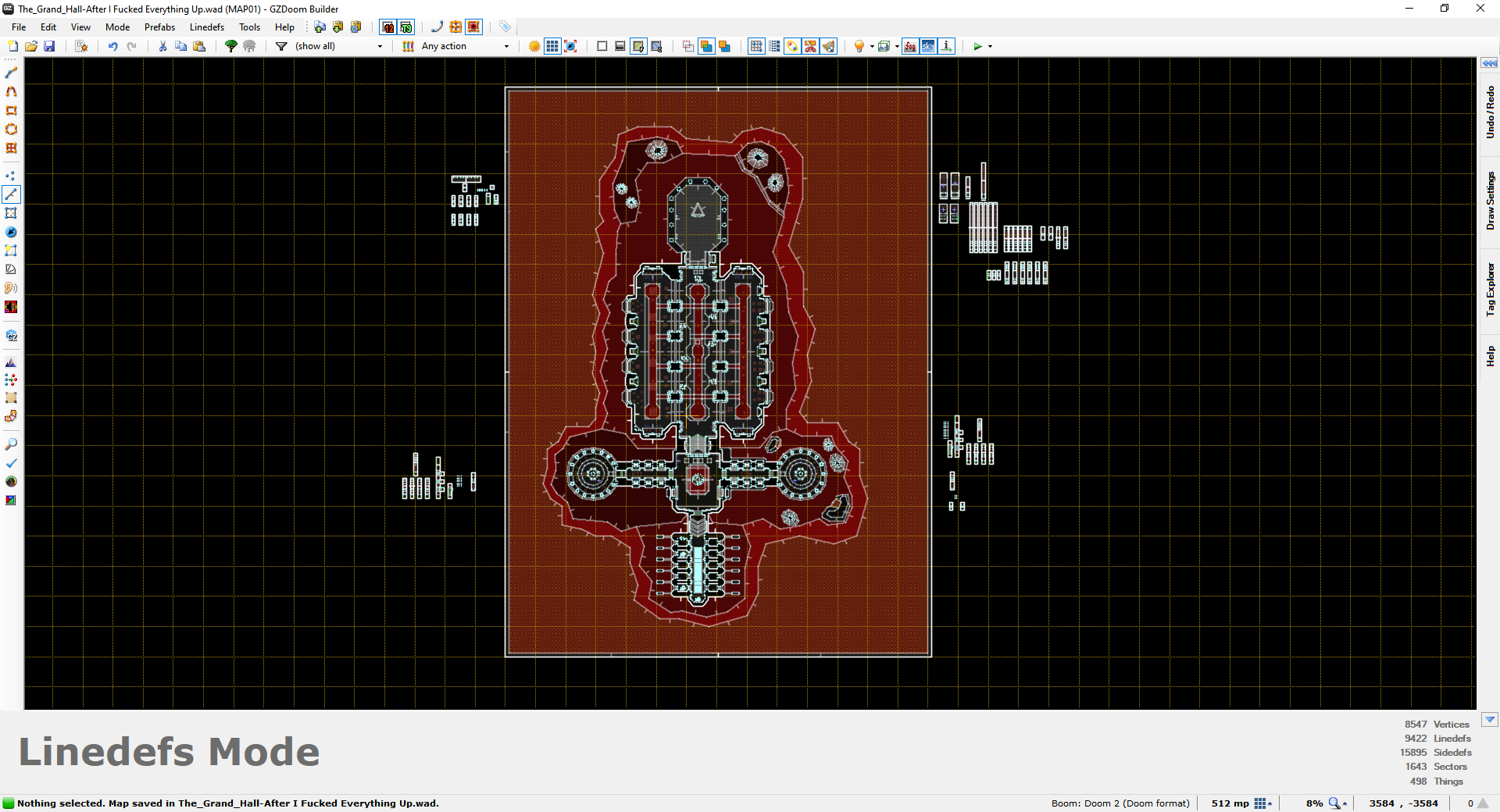Open the Prefabs menu
This screenshot has height=812, width=1500.
pyautogui.click(x=159, y=27)
